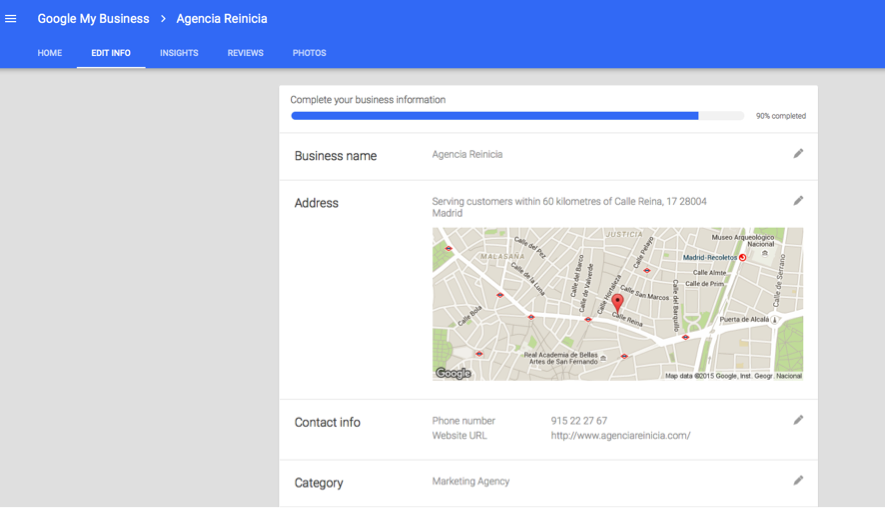Click the Madrid-Recoletos station marker on map
Viewport: 886px width, 508px height.
click(743, 257)
